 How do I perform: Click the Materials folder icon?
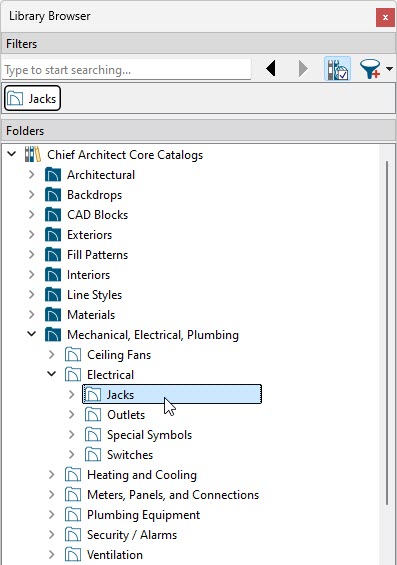(53, 315)
